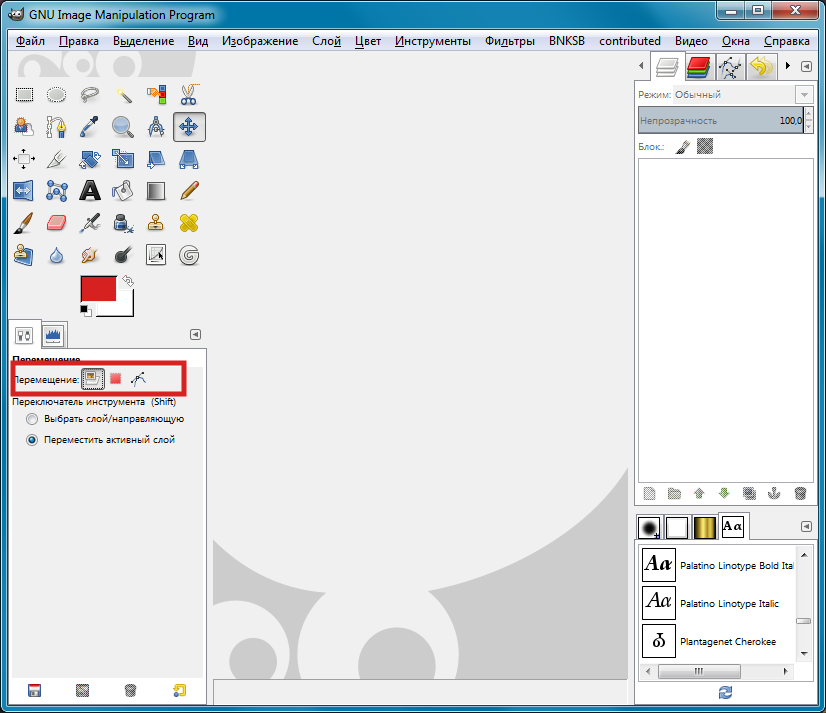Select the Foreground Select tool
Viewport: 826px width, 713px height.
24,127
